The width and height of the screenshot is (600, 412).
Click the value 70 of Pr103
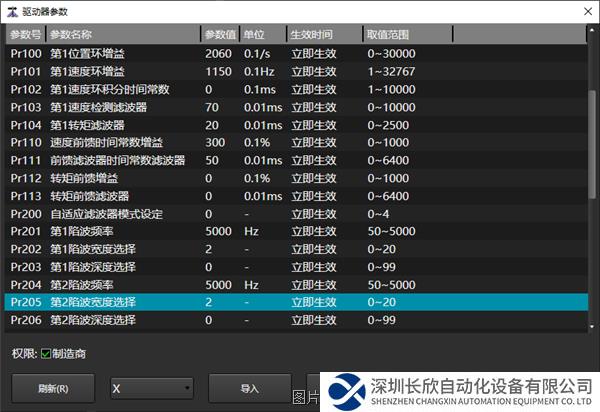[212, 107]
